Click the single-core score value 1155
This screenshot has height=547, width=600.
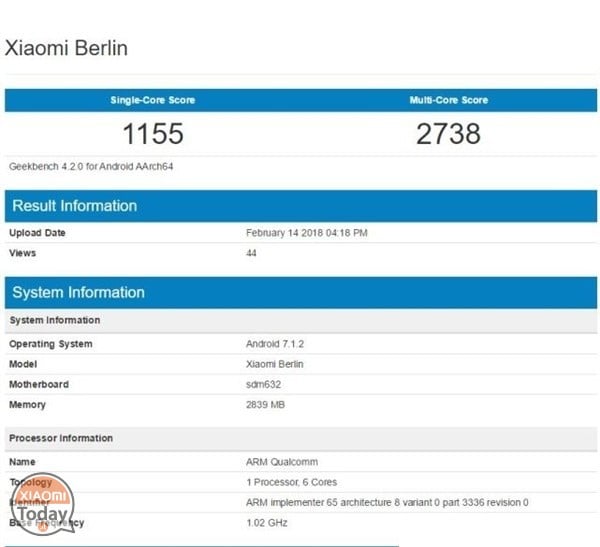(153, 134)
